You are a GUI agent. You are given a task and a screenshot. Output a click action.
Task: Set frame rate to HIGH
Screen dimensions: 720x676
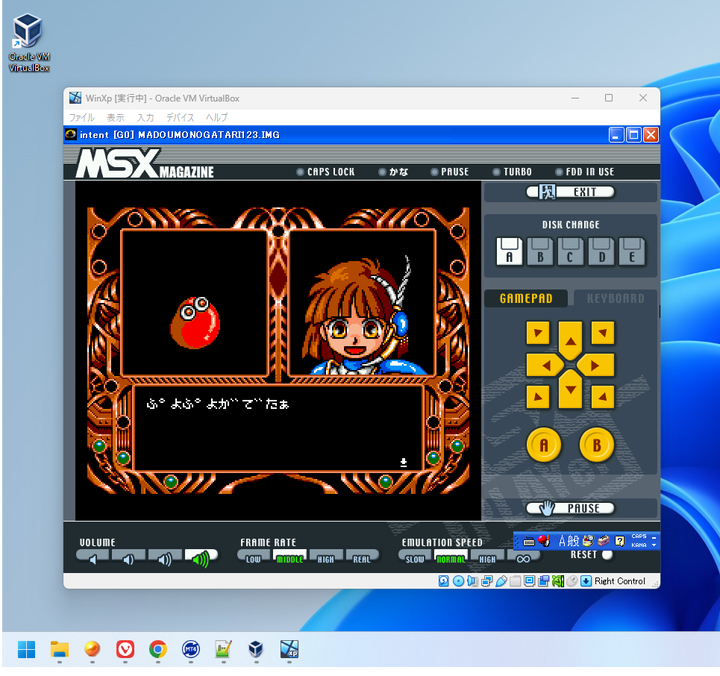(326, 557)
